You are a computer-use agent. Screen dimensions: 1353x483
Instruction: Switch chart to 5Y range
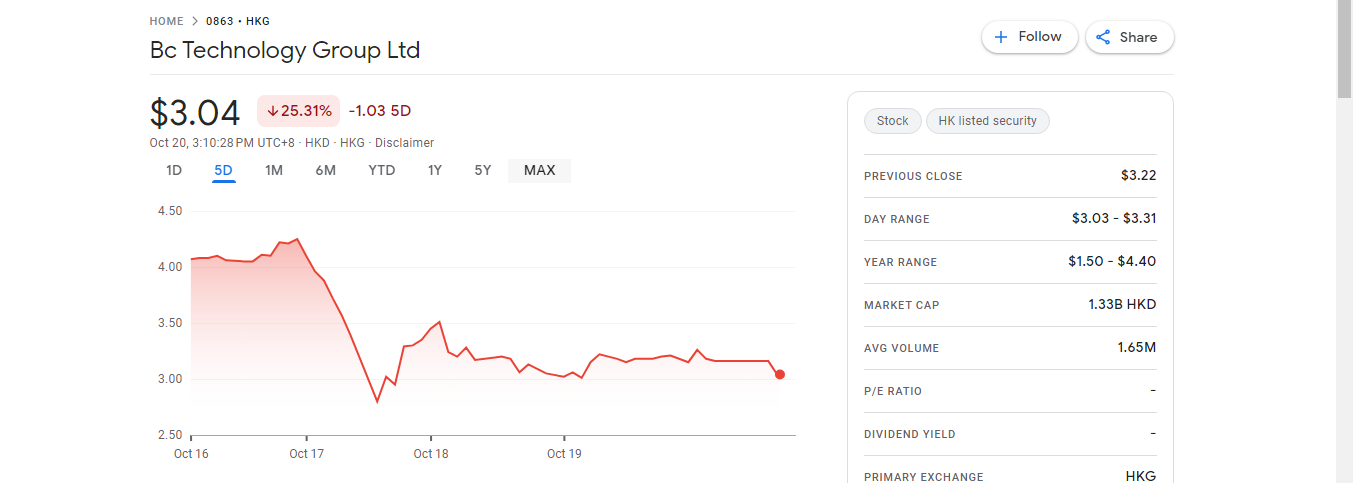click(483, 171)
